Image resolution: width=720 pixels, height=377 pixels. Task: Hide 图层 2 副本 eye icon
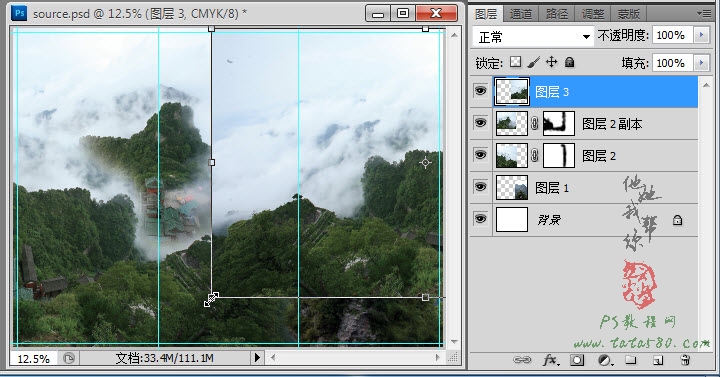coord(480,123)
